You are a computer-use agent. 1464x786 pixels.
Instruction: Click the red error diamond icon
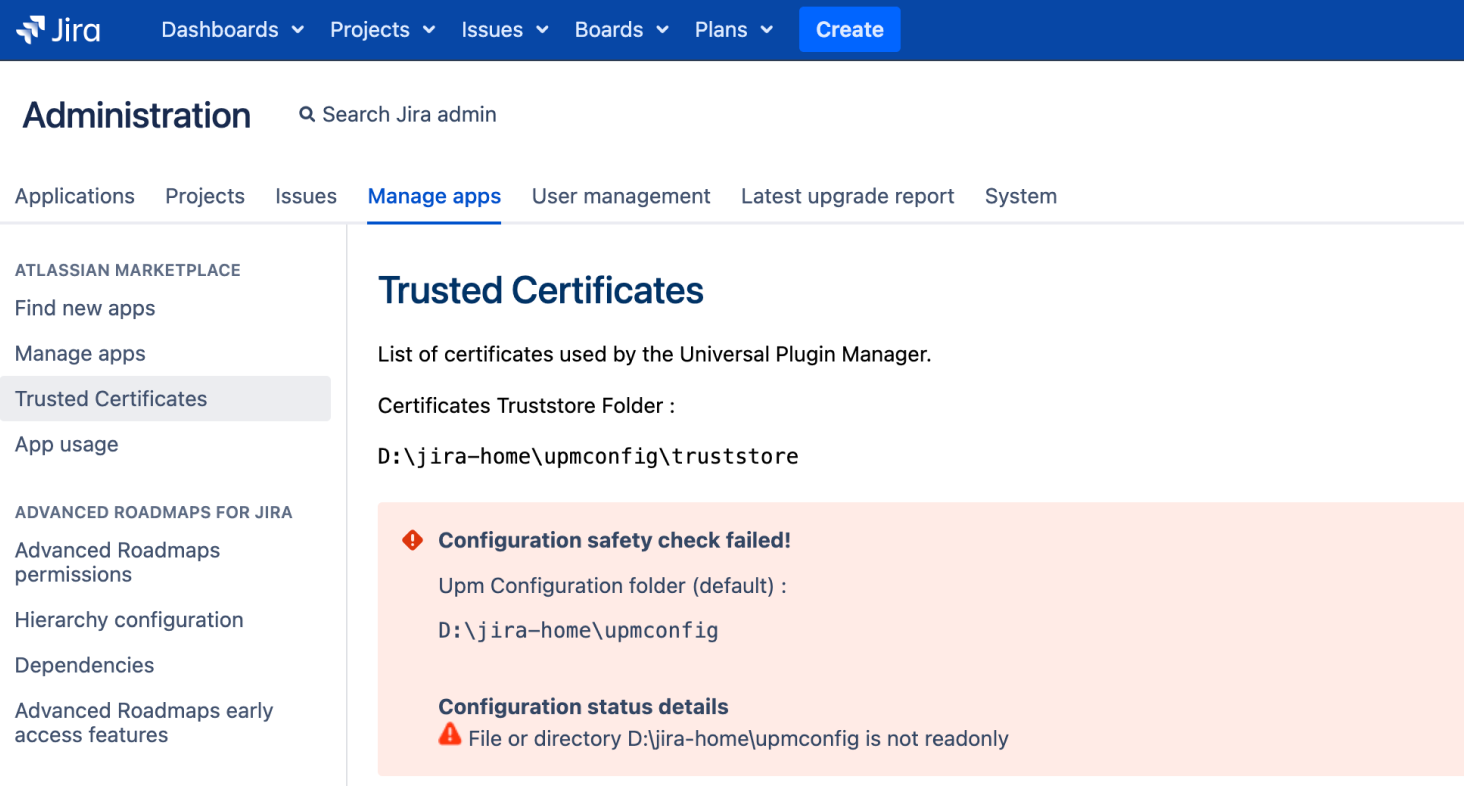[412, 540]
